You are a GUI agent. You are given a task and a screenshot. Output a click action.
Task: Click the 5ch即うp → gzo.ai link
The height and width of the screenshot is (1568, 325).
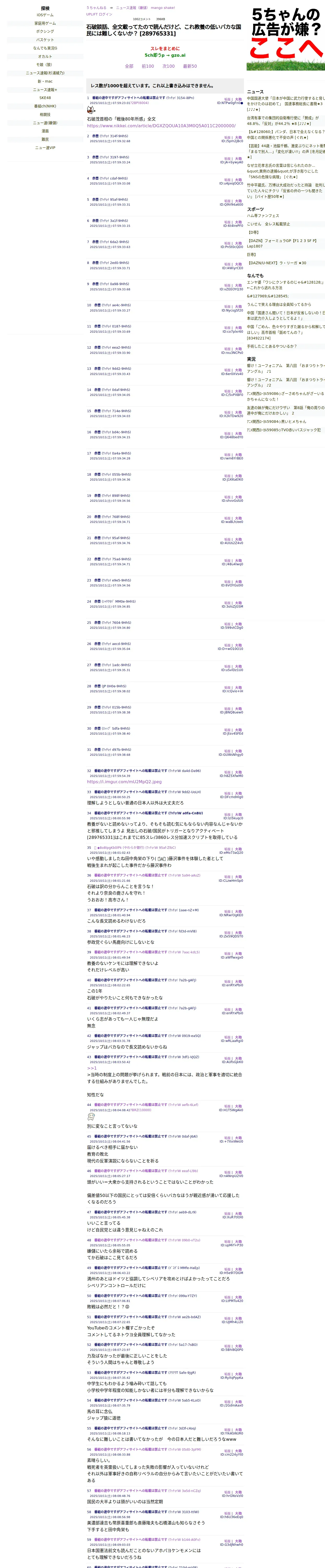(x=165, y=55)
